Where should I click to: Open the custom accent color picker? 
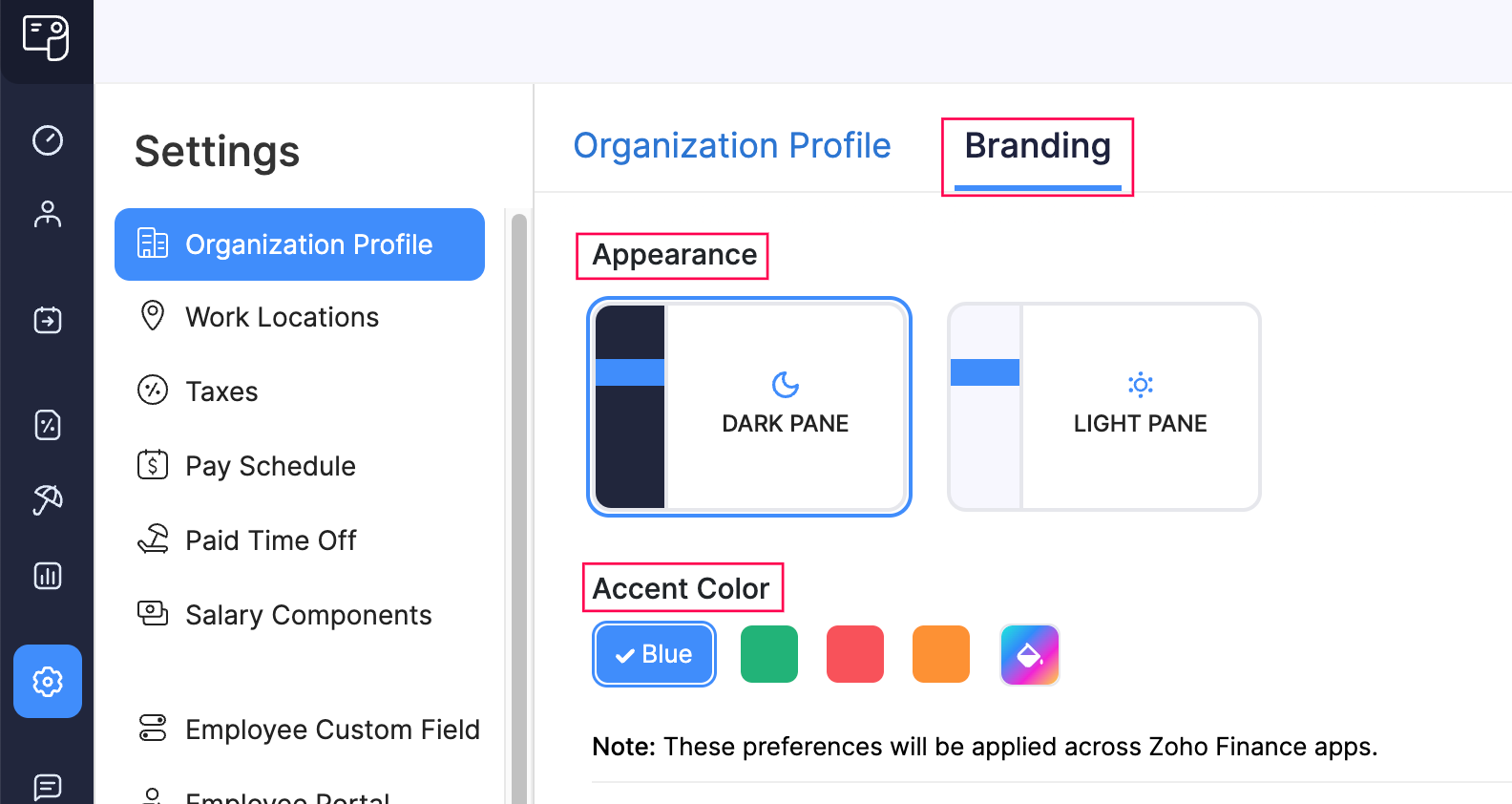1029,654
